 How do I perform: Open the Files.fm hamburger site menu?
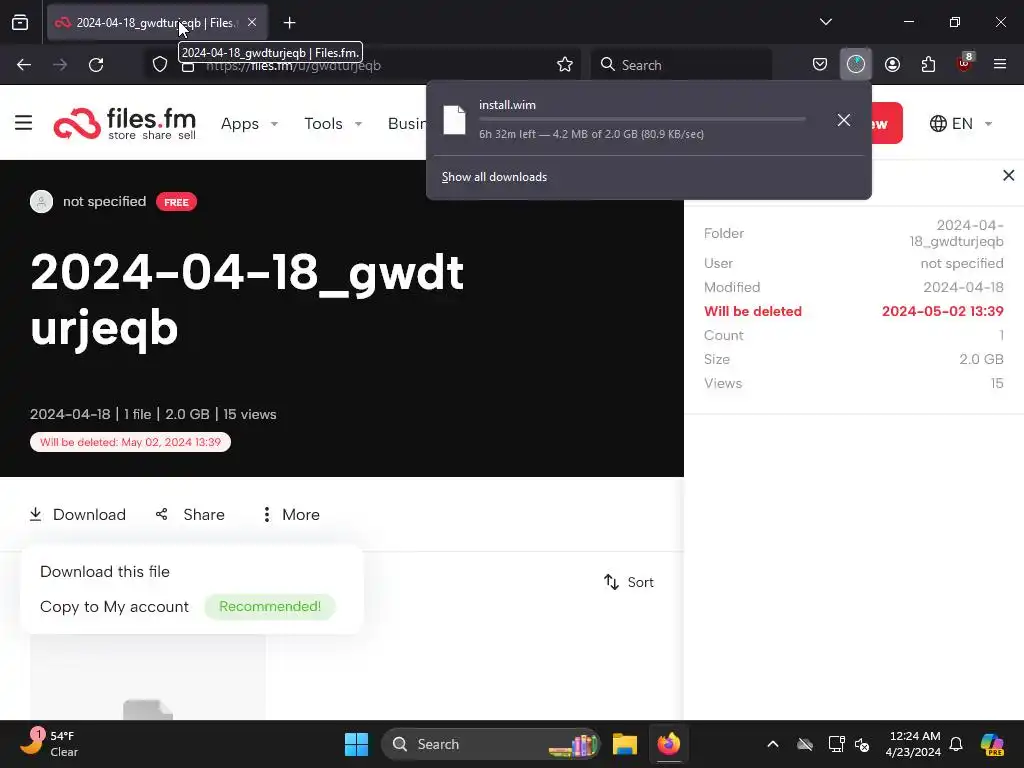pyautogui.click(x=24, y=123)
